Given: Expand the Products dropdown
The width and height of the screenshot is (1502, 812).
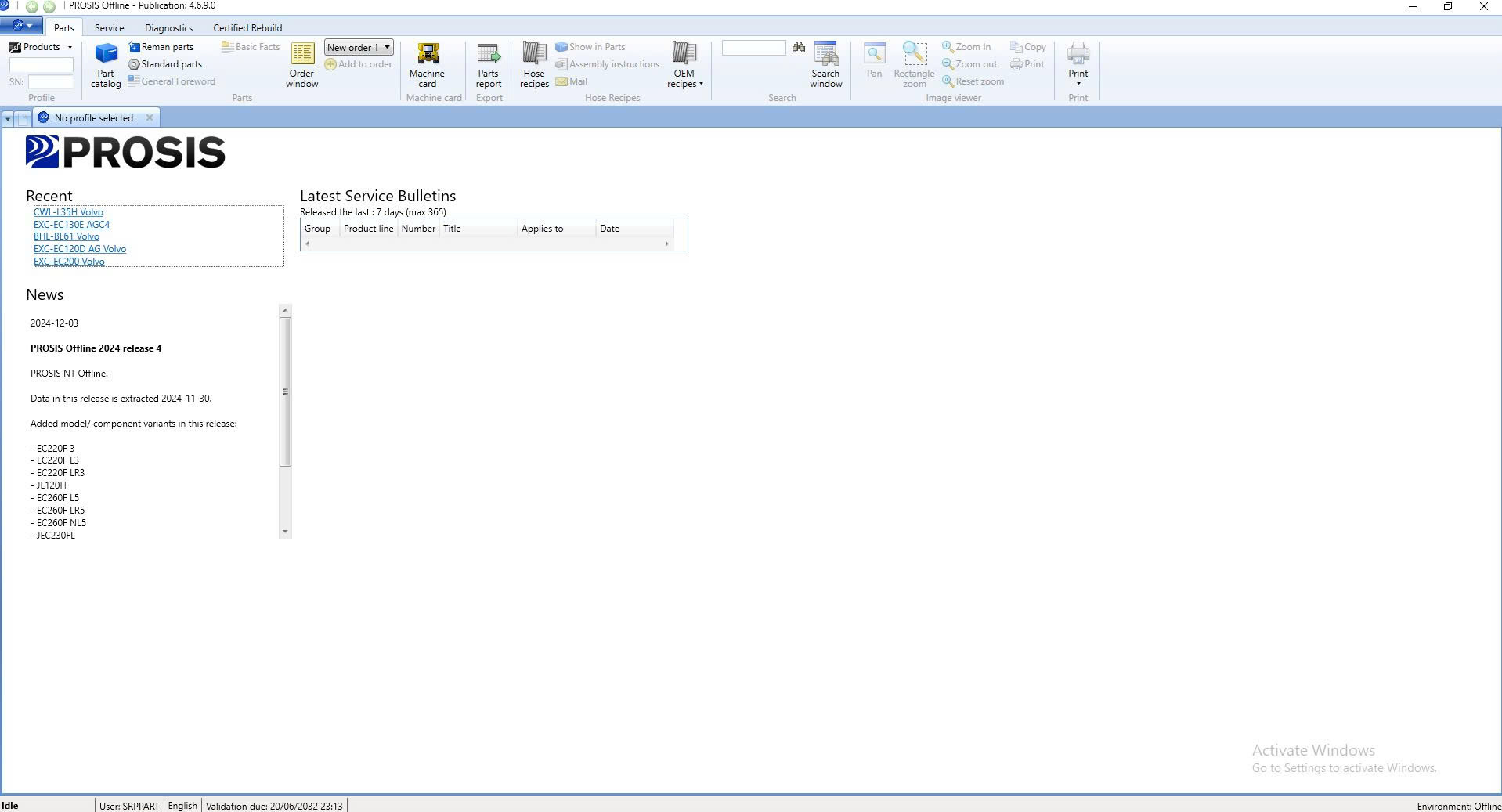Looking at the screenshot, I should 41,47.
